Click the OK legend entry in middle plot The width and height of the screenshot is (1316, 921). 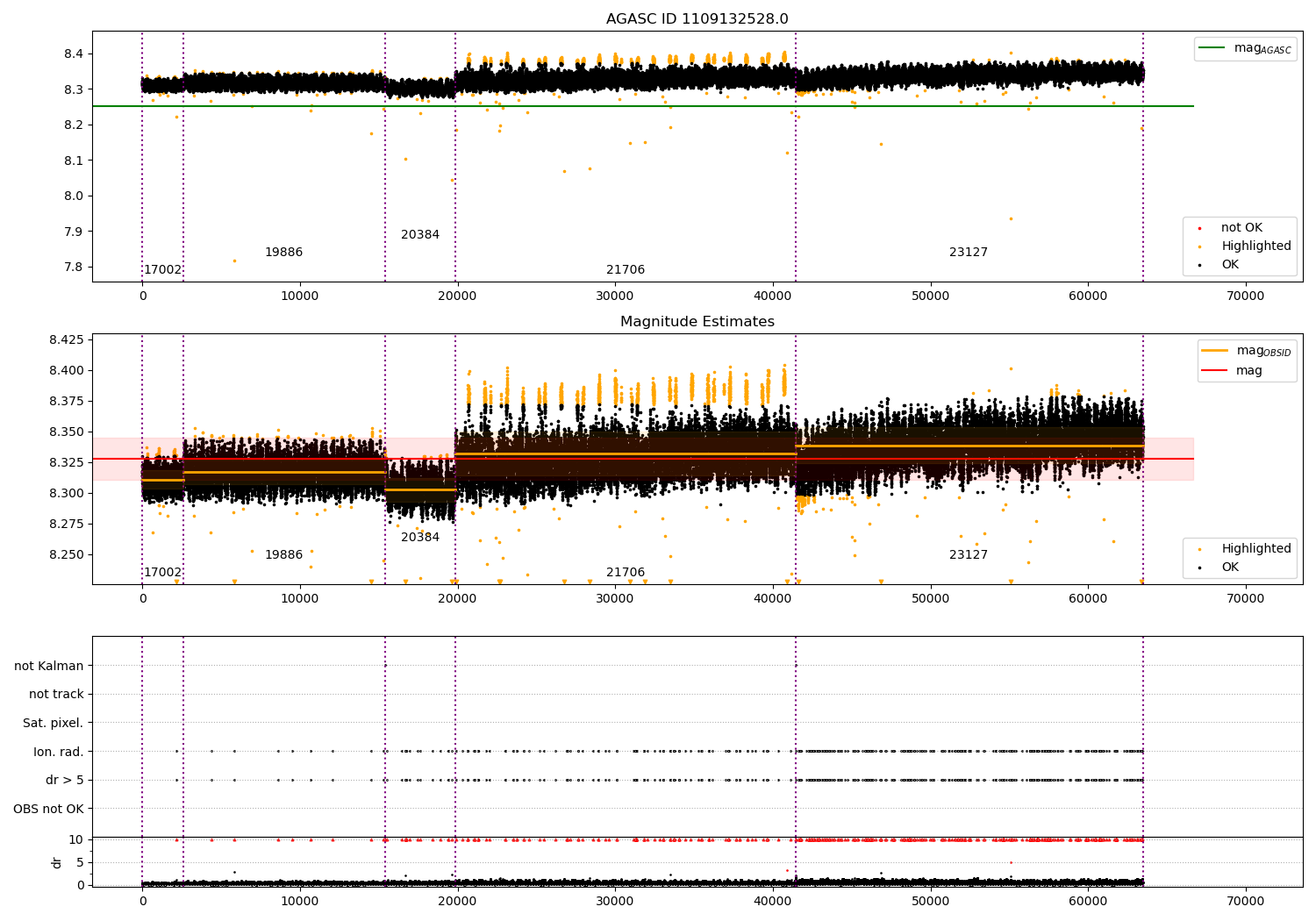(1230, 568)
